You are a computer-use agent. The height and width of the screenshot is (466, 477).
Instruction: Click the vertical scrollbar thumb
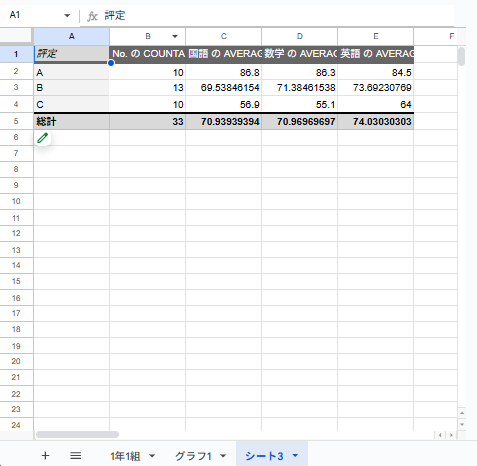[x=461, y=57]
